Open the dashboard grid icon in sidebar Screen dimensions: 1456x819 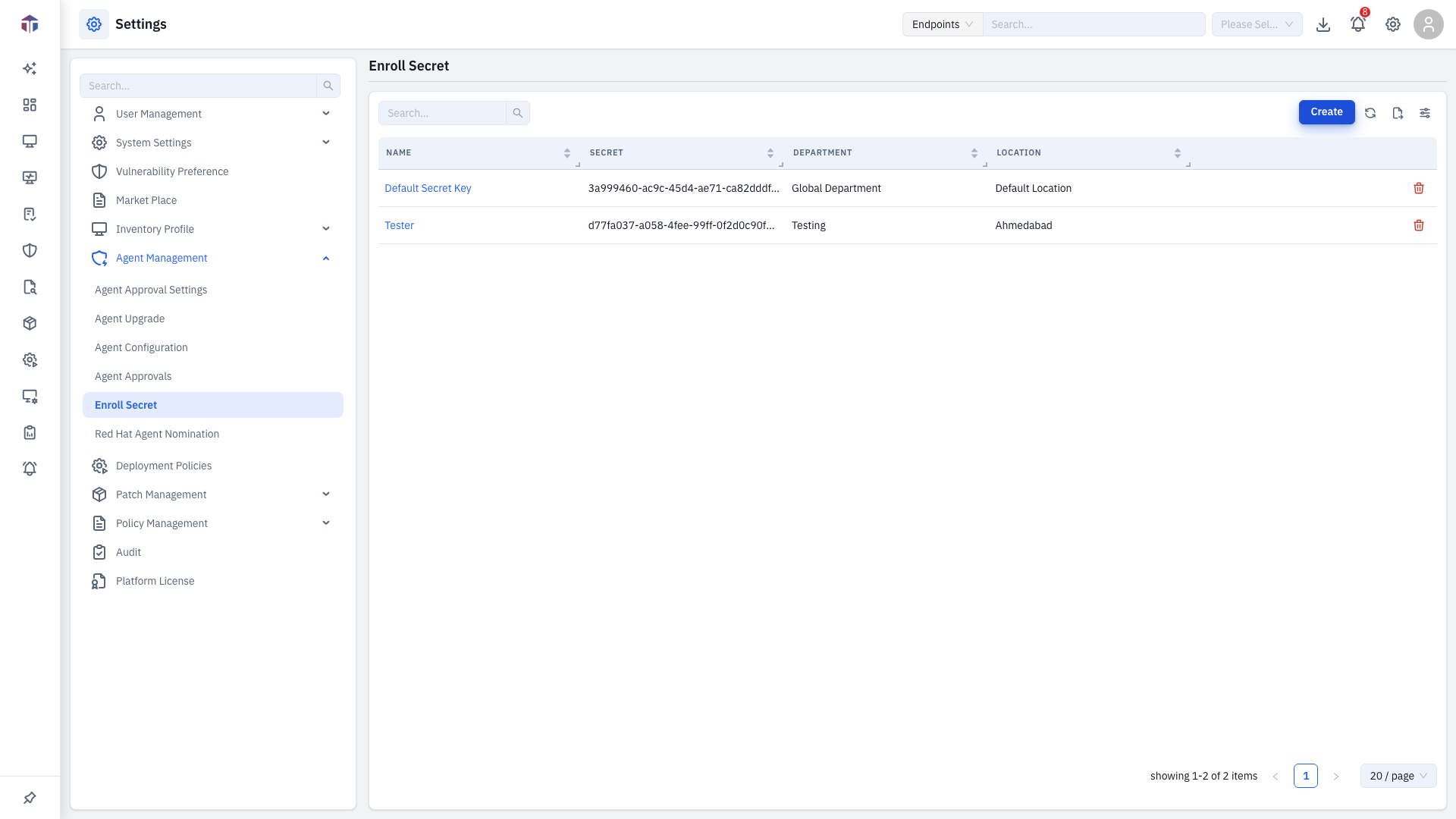pos(30,105)
